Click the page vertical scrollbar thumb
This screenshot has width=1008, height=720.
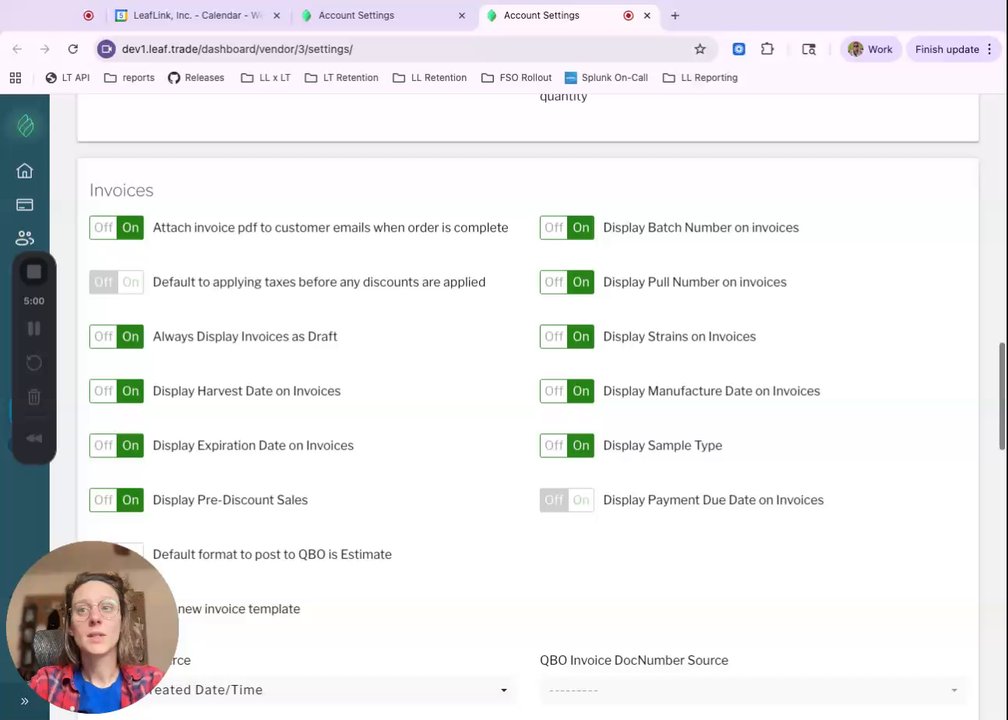tap(1002, 397)
